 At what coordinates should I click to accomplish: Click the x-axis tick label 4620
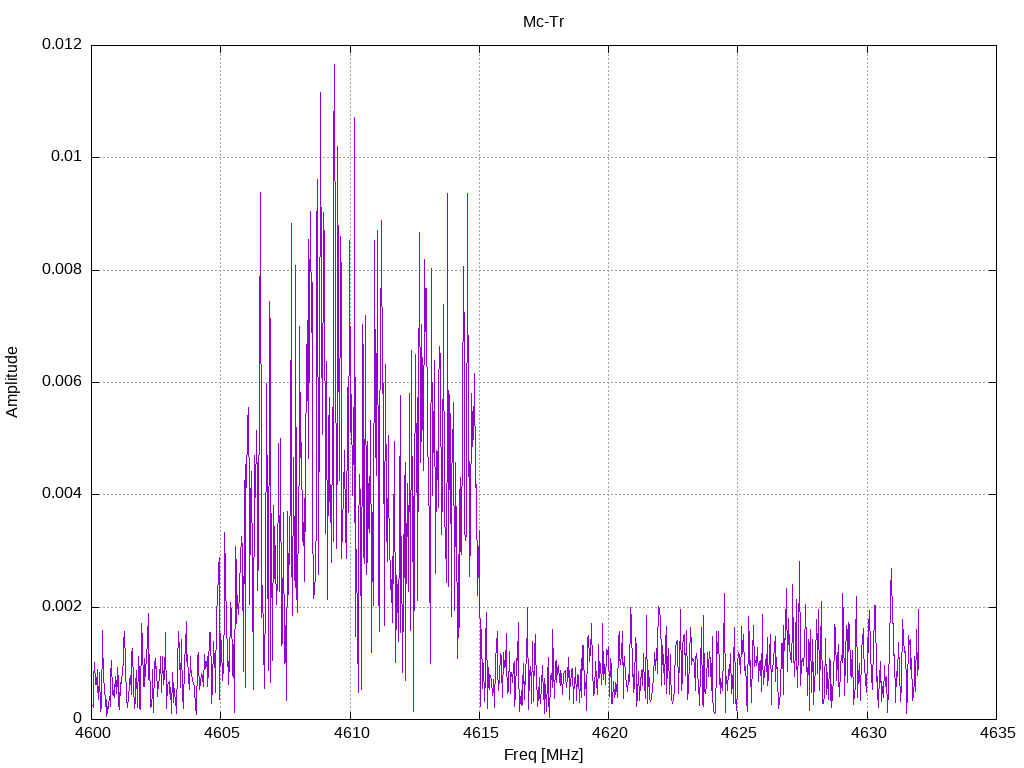click(x=609, y=733)
